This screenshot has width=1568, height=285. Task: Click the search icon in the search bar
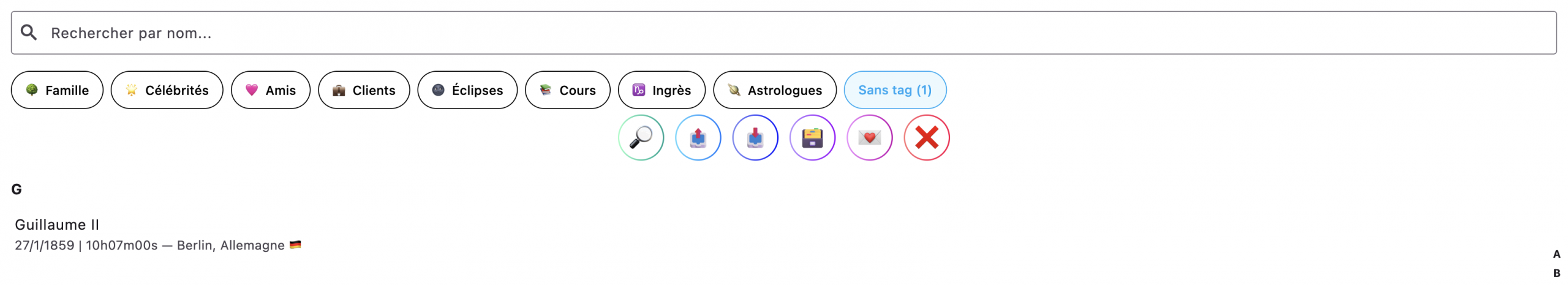[x=29, y=32]
